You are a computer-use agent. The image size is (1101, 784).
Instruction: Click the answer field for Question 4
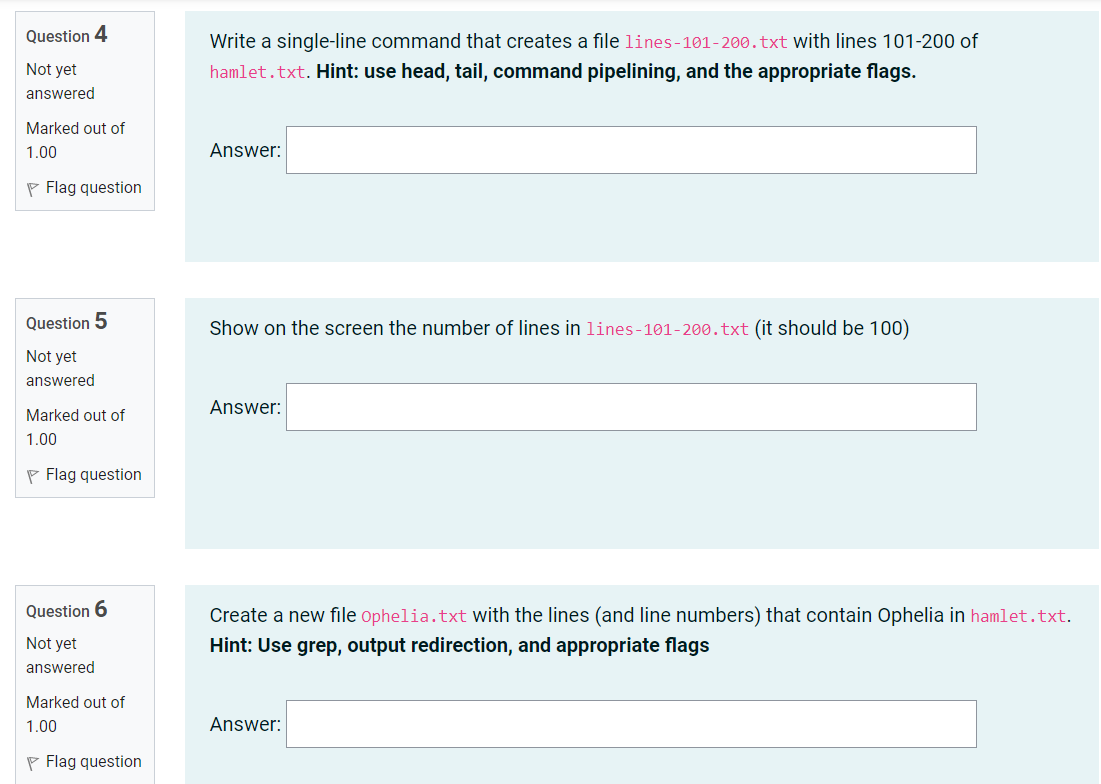click(x=630, y=149)
